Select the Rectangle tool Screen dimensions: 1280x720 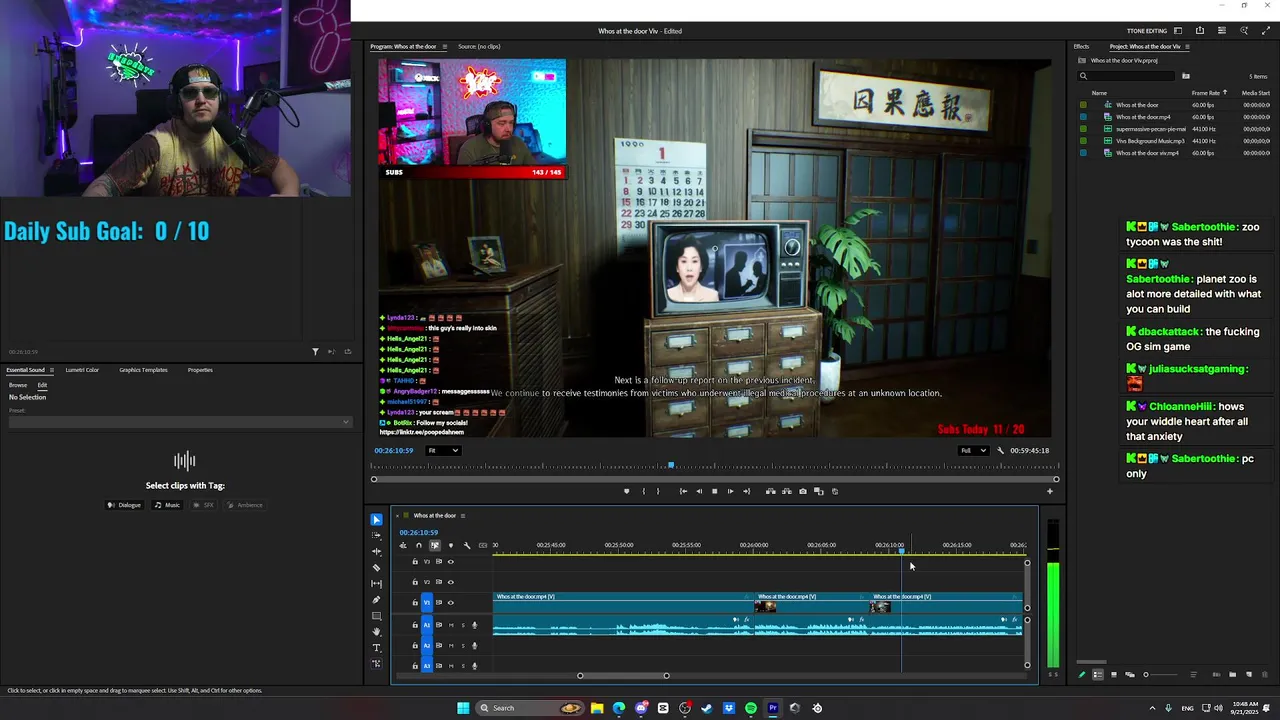[x=376, y=615]
